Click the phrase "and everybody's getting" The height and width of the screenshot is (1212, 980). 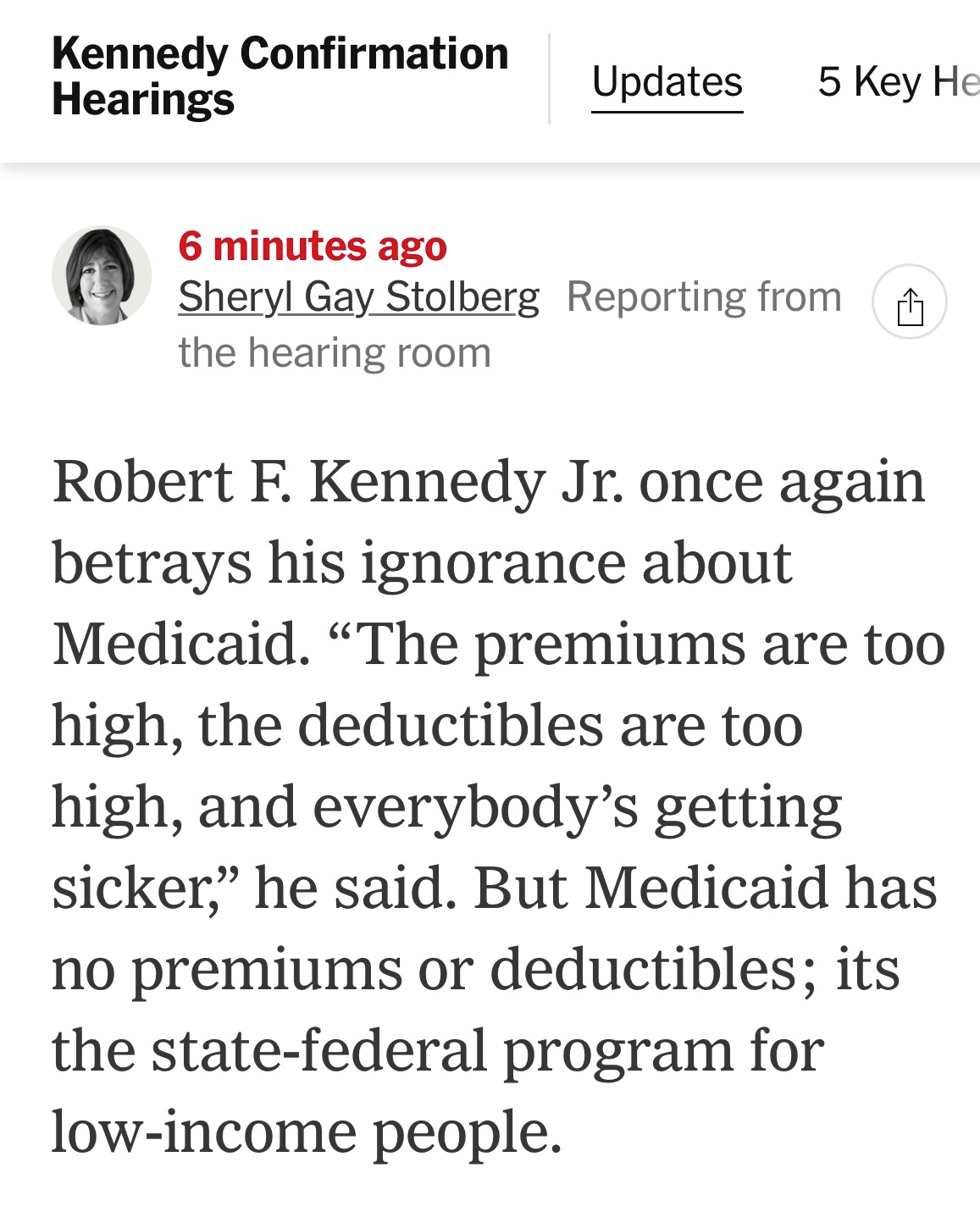point(519,807)
